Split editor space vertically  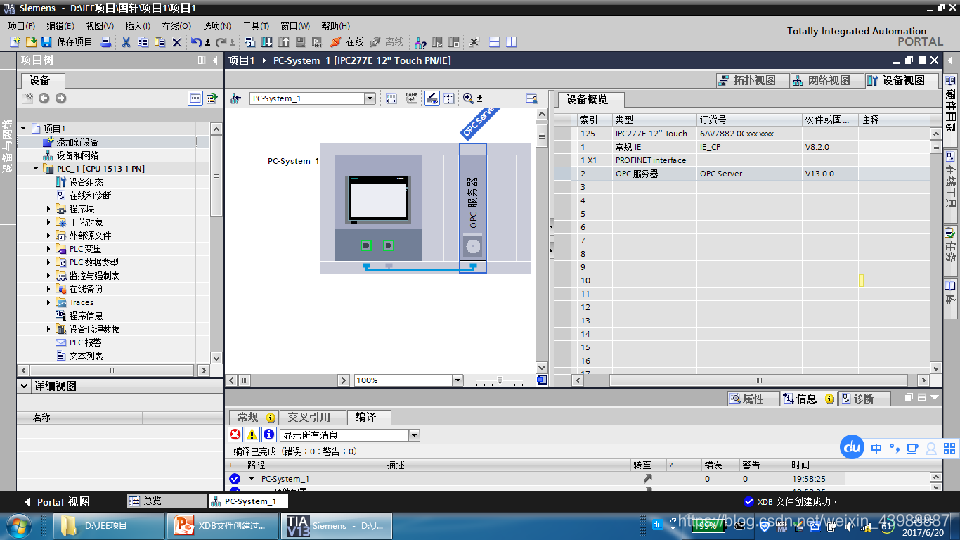click(x=511, y=42)
